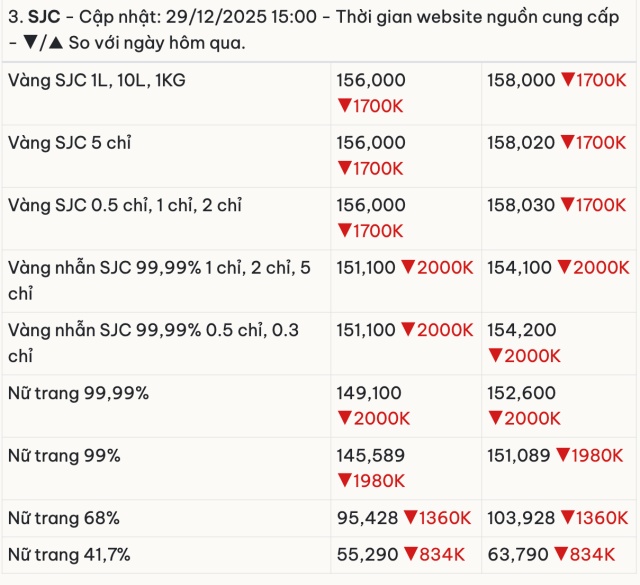
Task: Click the Vàng SJC 1L, 10L, 1KG row label
Action: click(x=97, y=80)
